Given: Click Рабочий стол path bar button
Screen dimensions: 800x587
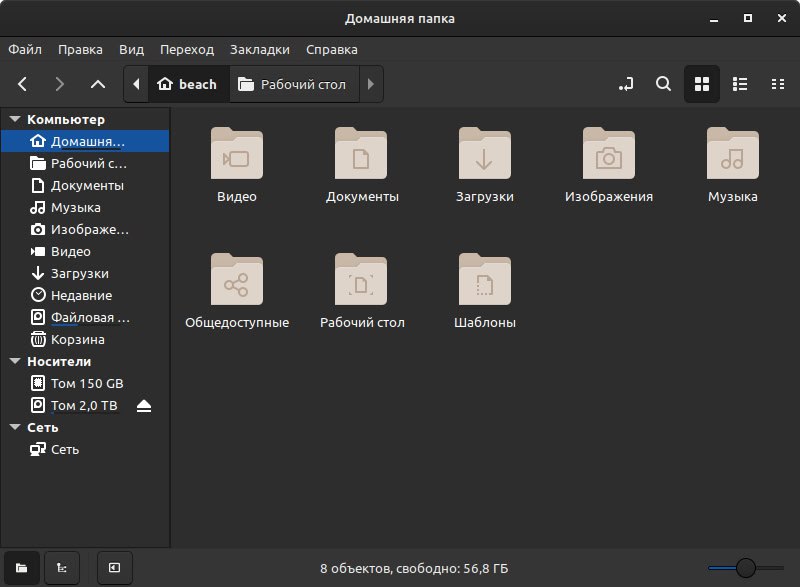Looking at the screenshot, I should coord(292,84).
